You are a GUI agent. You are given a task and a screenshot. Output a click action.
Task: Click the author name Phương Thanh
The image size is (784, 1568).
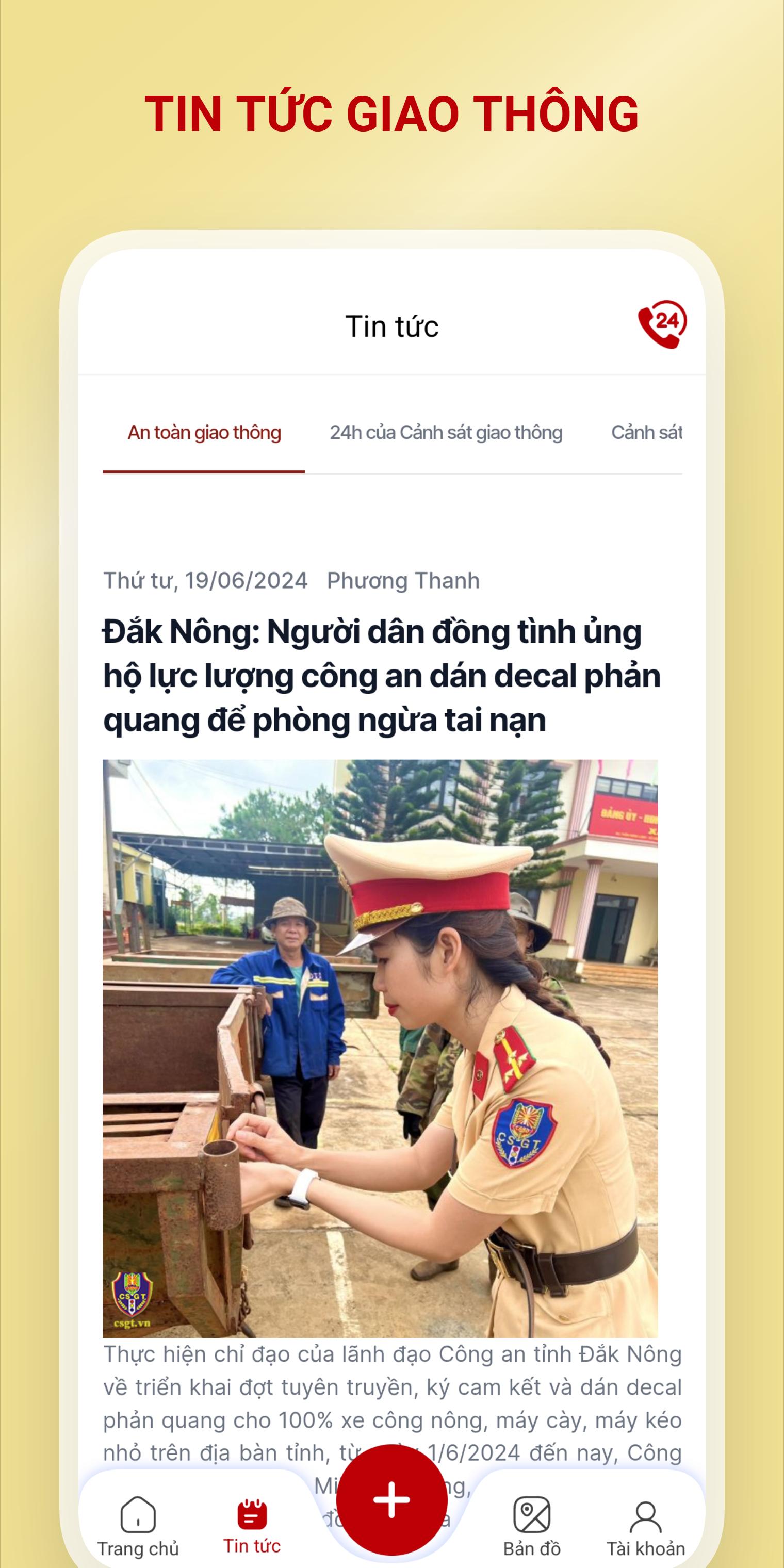[x=403, y=581]
